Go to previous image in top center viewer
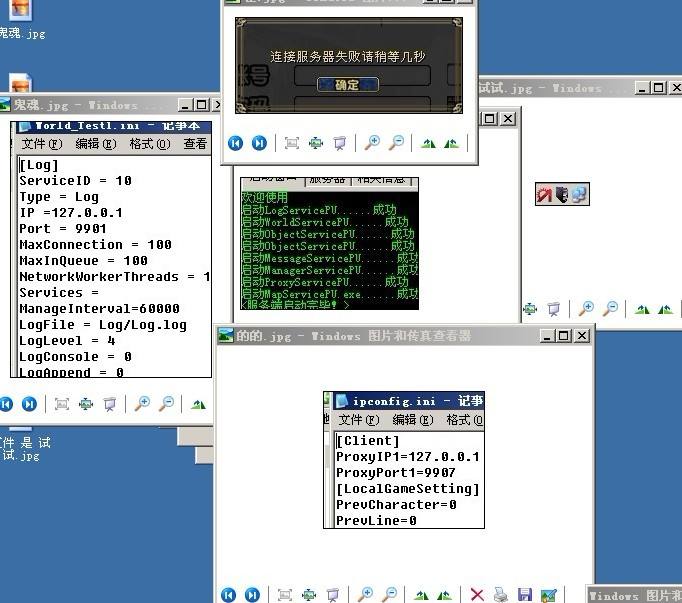 pos(235,143)
